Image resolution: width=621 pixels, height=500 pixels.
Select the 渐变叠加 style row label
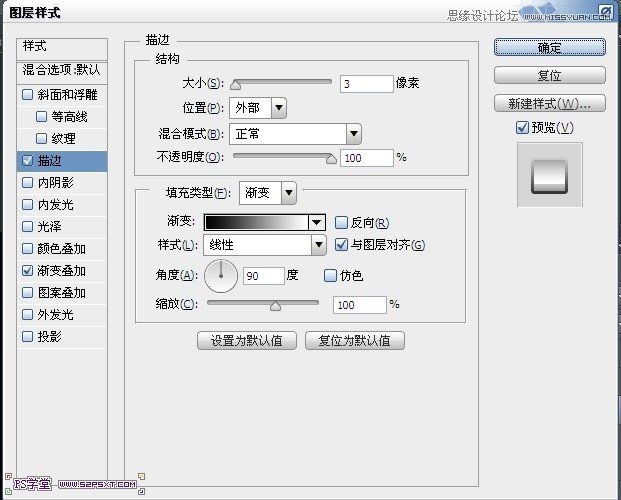[61, 271]
